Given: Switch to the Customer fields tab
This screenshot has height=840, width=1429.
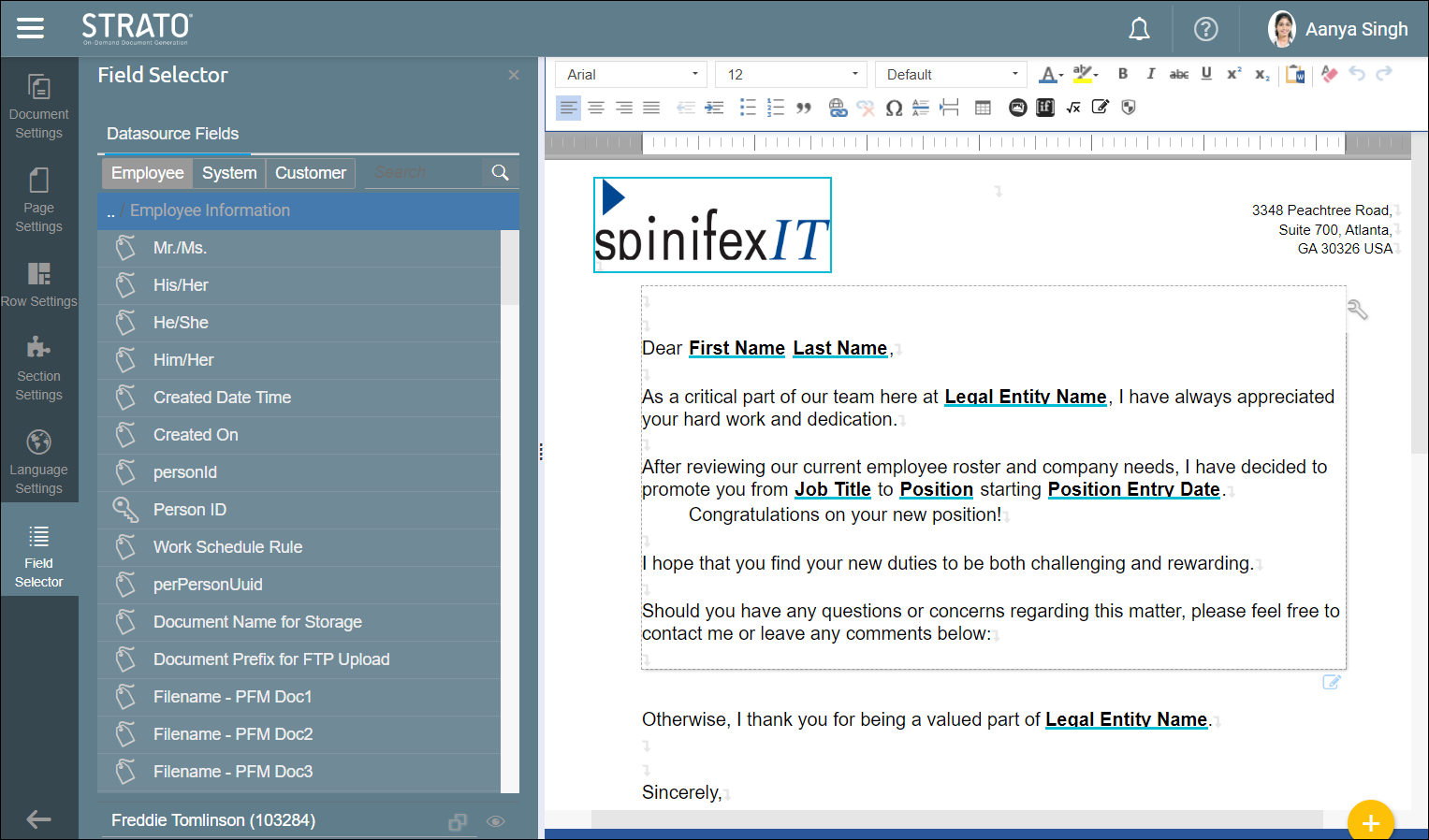Looking at the screenshot, I should click(x=310, y=173).
